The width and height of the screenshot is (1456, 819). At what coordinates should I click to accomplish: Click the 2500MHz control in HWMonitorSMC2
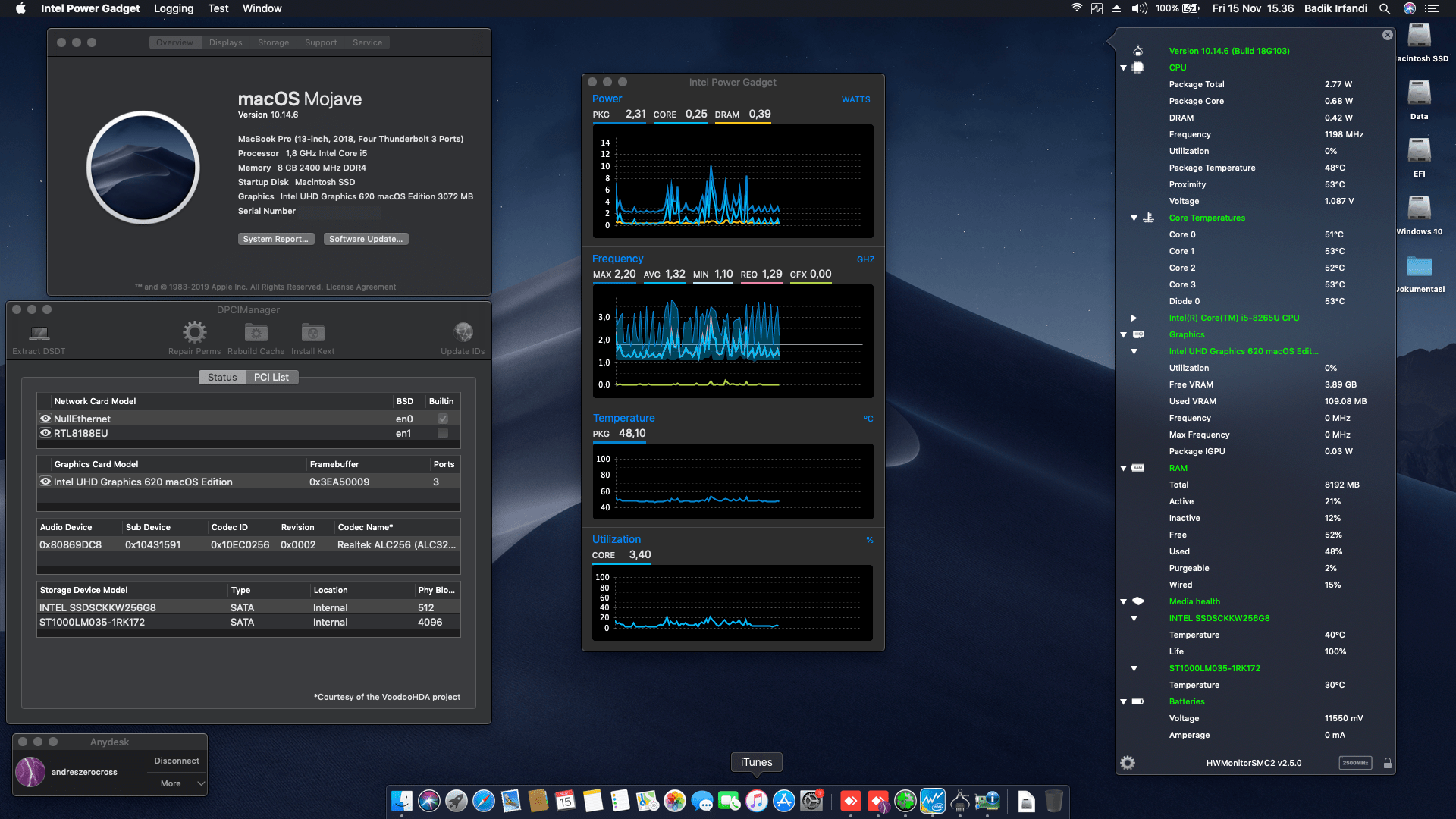(x=1356, y=763)
